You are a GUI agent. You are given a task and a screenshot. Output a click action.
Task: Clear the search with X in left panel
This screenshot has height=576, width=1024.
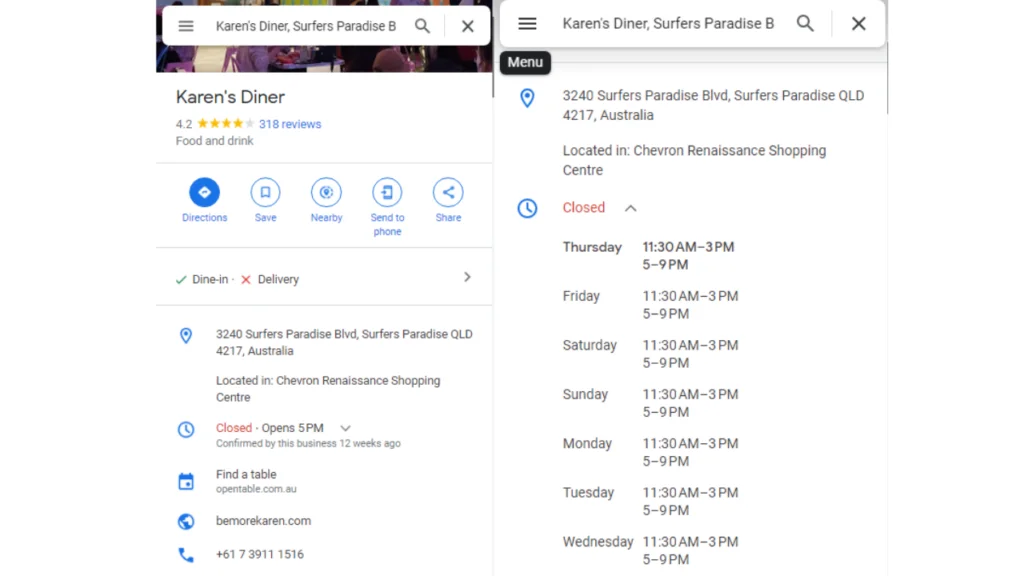click(468, 26)
